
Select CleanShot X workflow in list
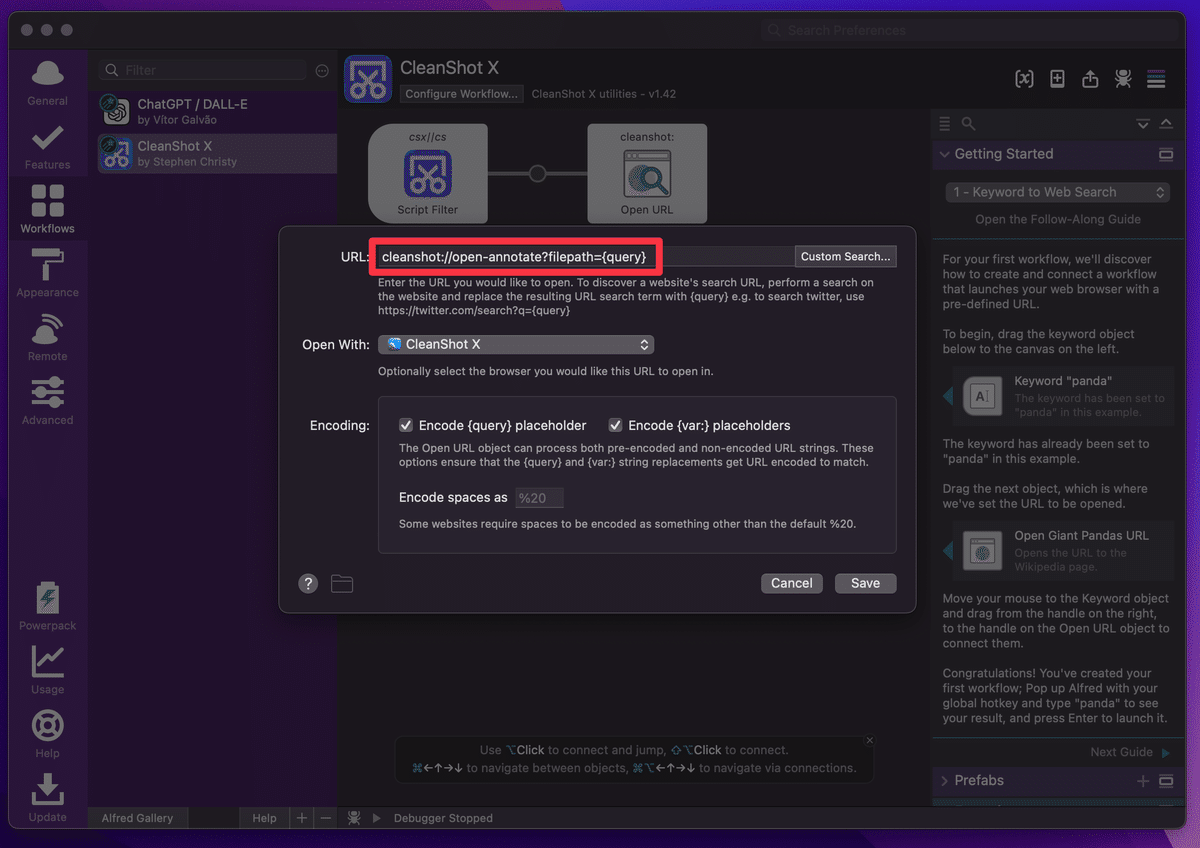(217, 153)
